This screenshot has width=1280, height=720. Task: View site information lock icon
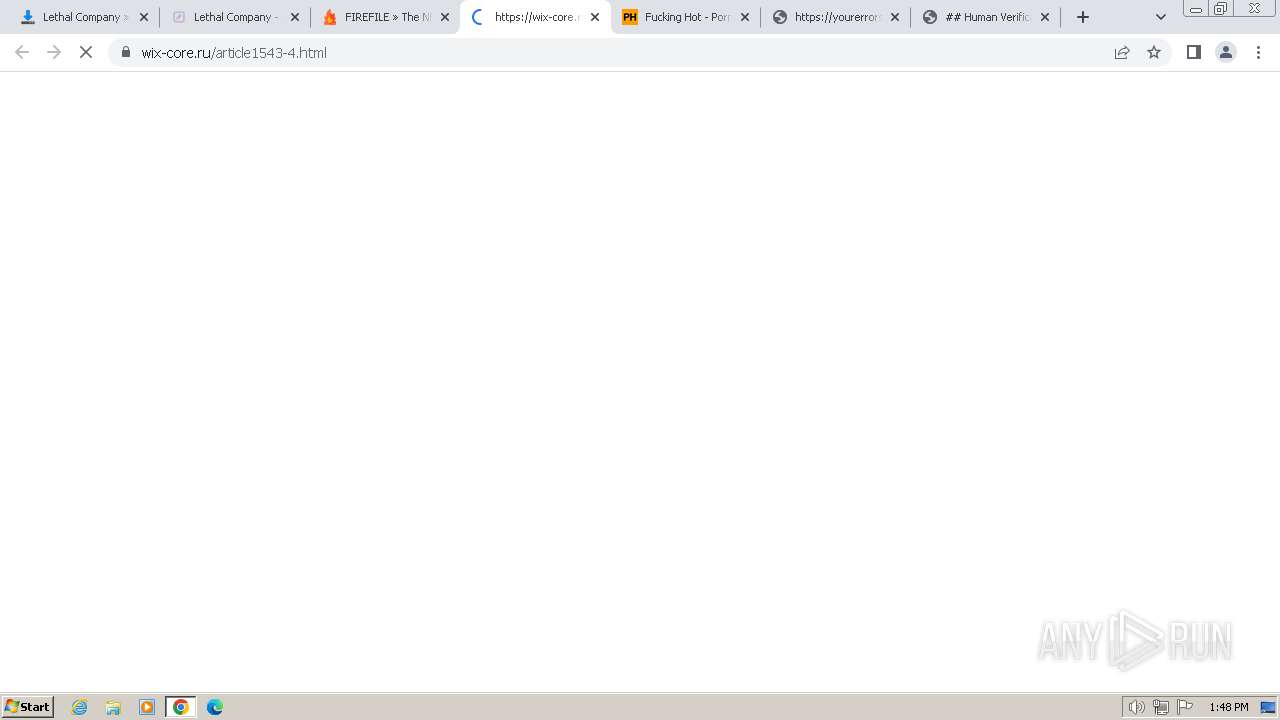tap(126, 52)
